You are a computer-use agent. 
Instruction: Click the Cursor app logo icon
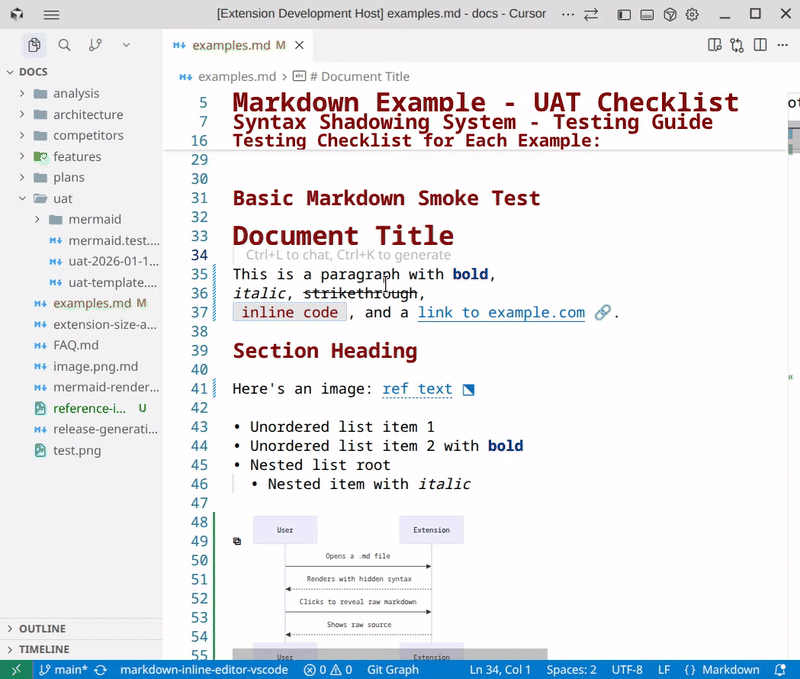click(x=17, y=14)
